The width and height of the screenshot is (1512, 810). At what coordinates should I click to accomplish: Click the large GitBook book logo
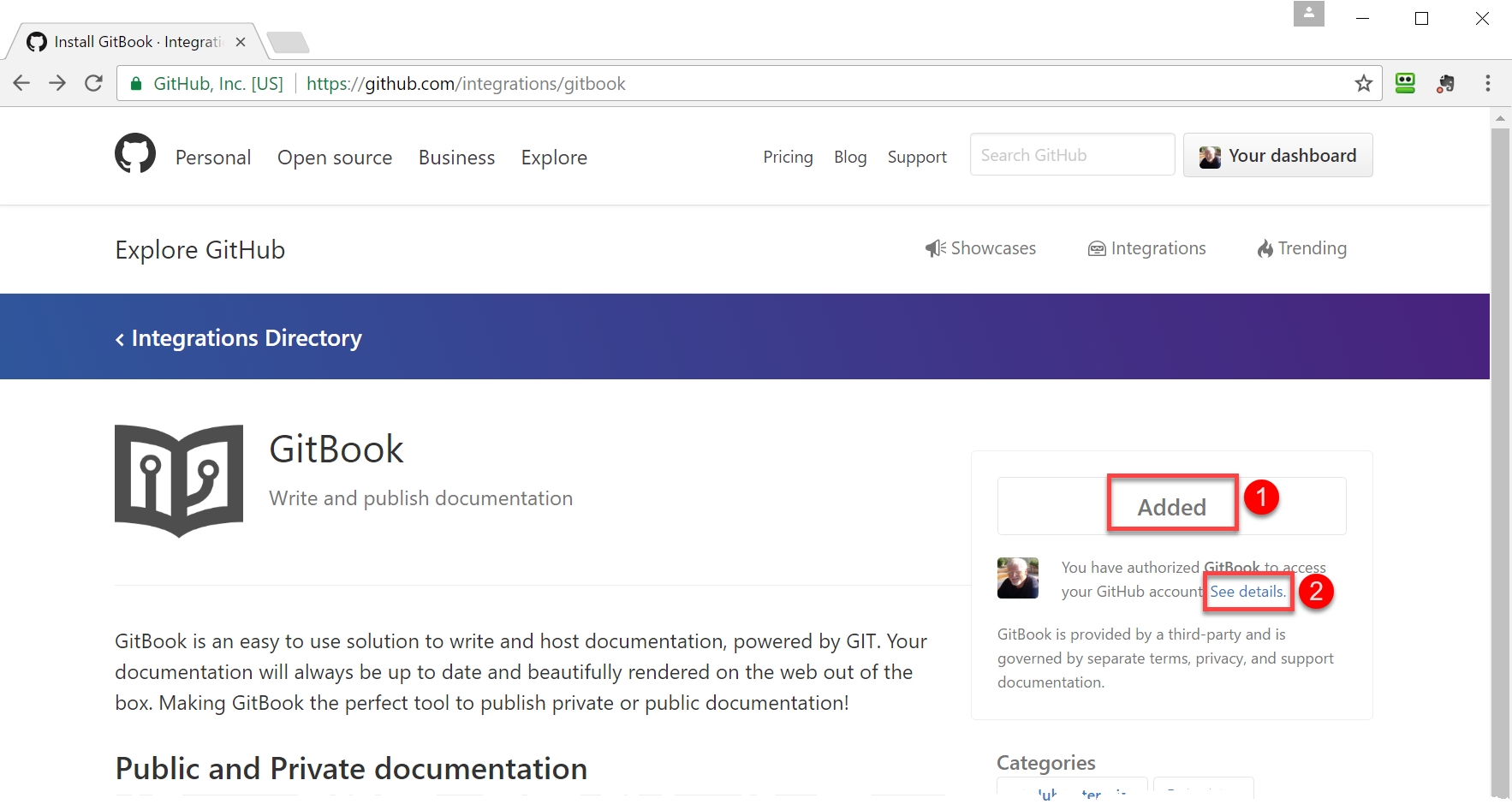[x=179, y=480]
